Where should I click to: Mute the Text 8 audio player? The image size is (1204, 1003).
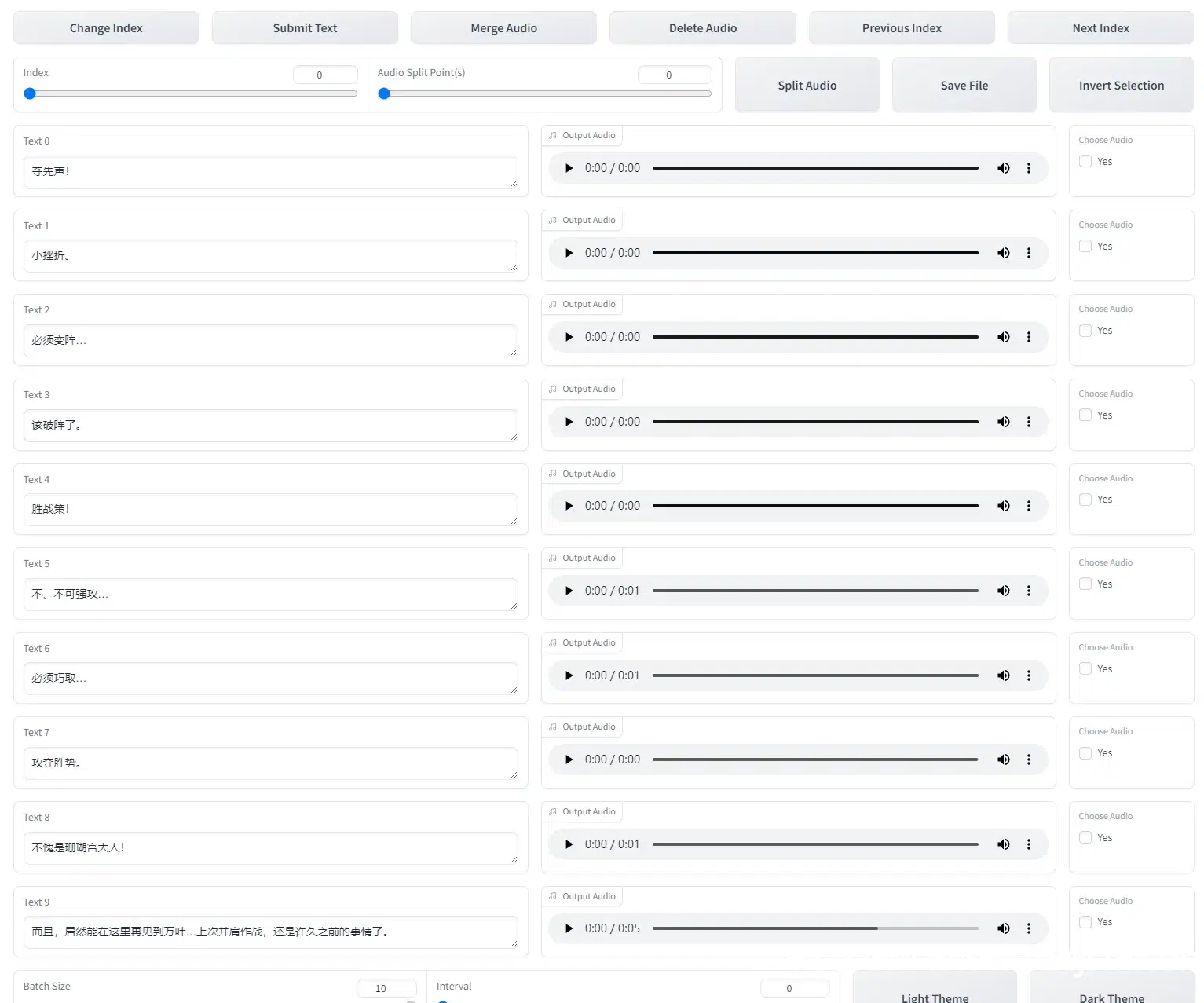pyautogui.click(x=1004, y=844)
